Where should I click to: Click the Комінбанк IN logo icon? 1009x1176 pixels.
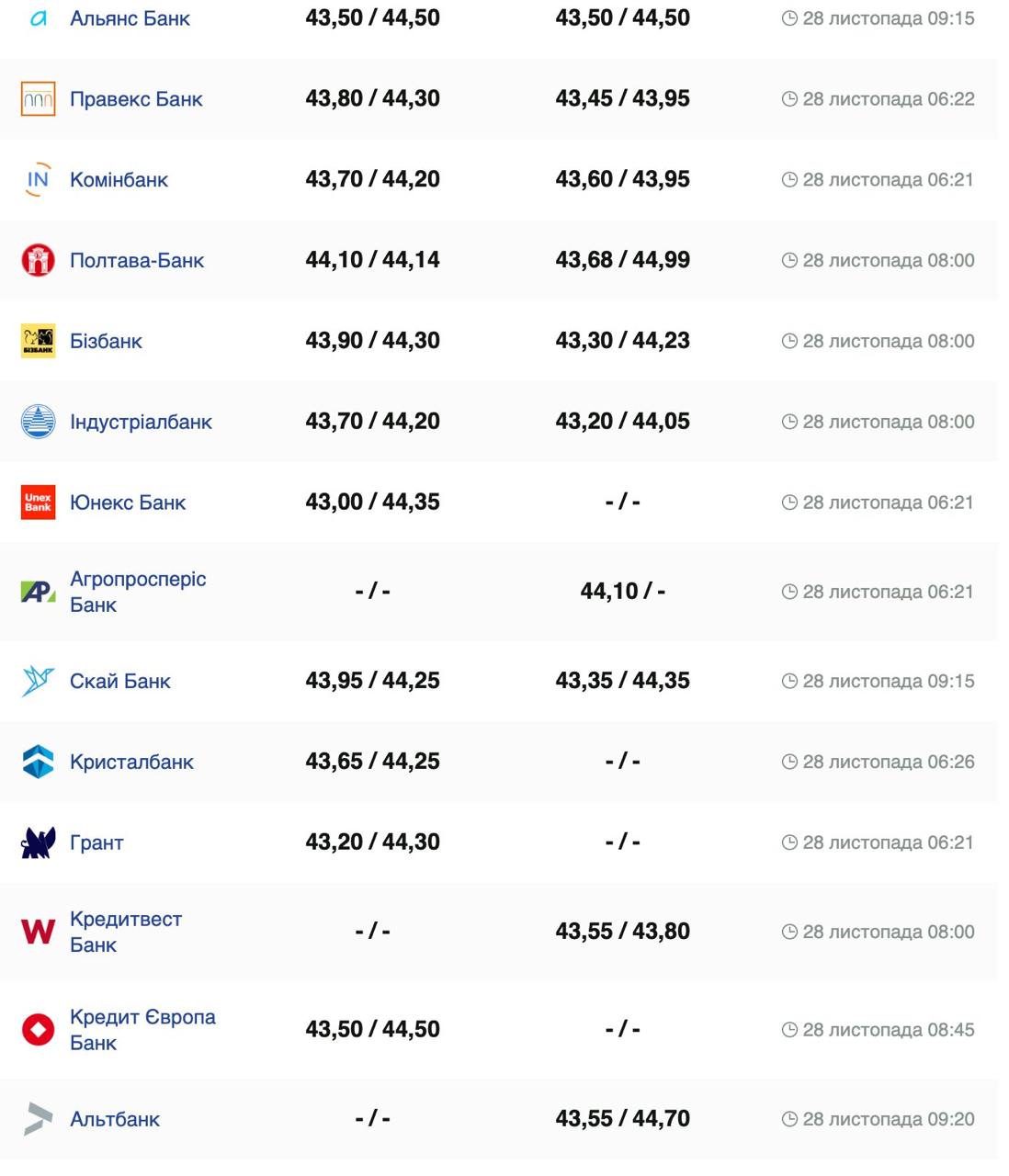point(39,180)
